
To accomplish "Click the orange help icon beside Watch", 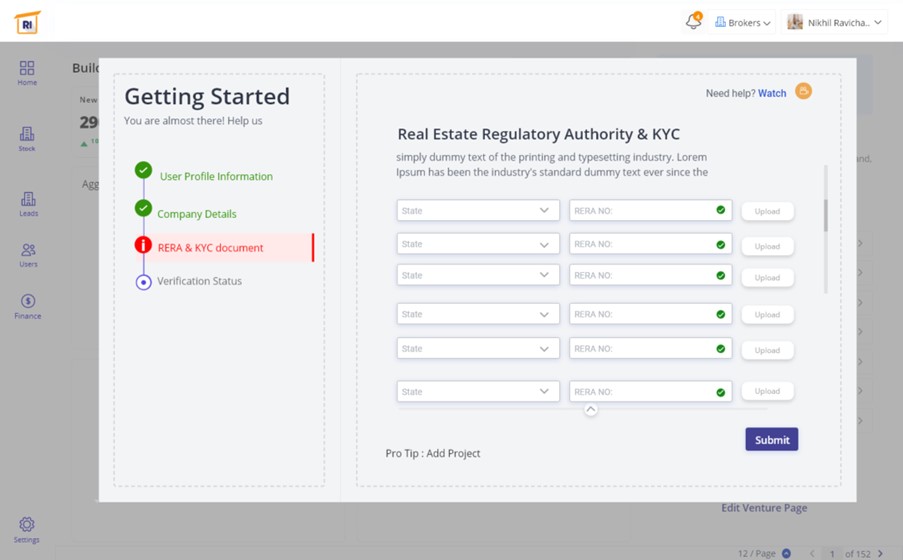I will [803, 92].
